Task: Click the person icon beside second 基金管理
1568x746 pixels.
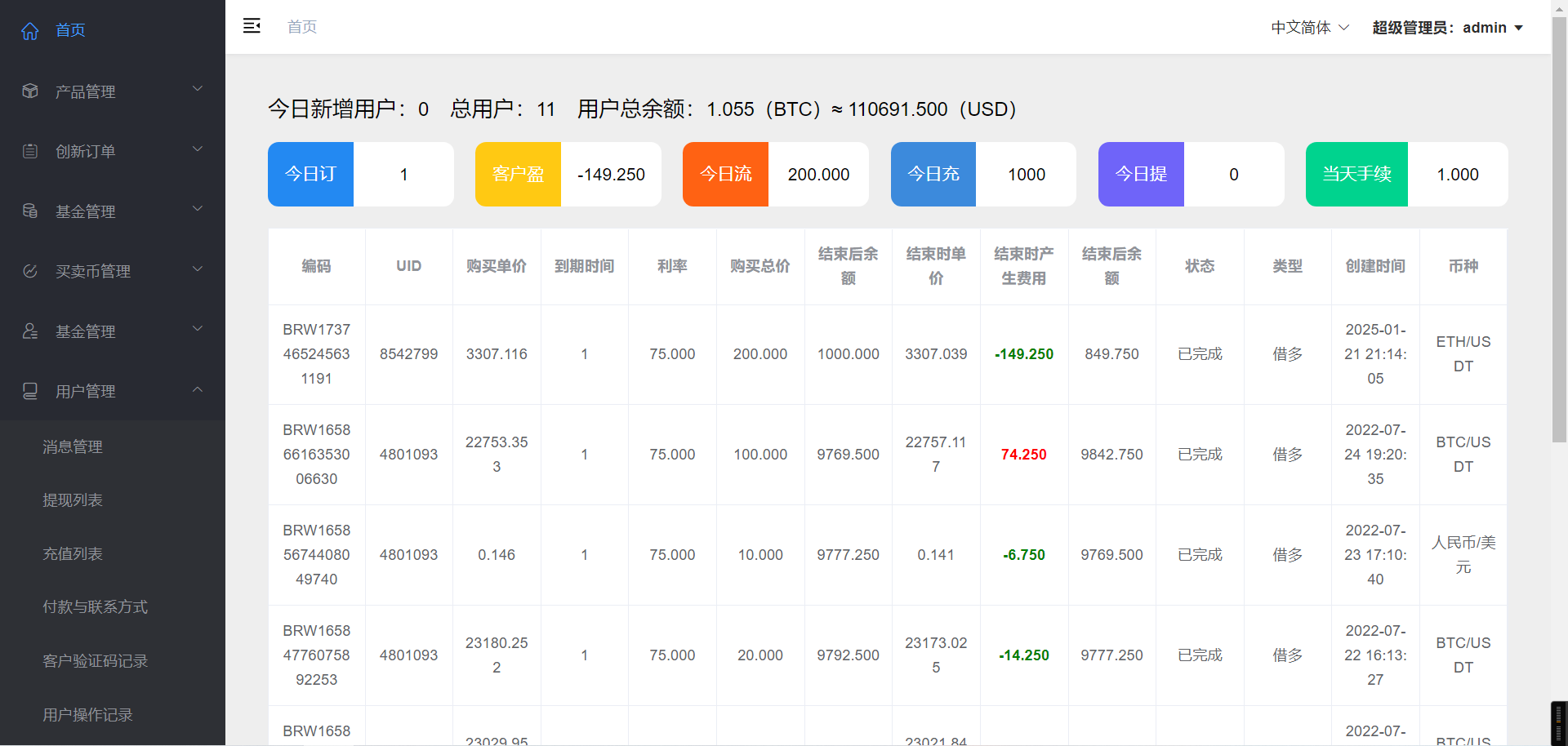Action: coord(30,331)
